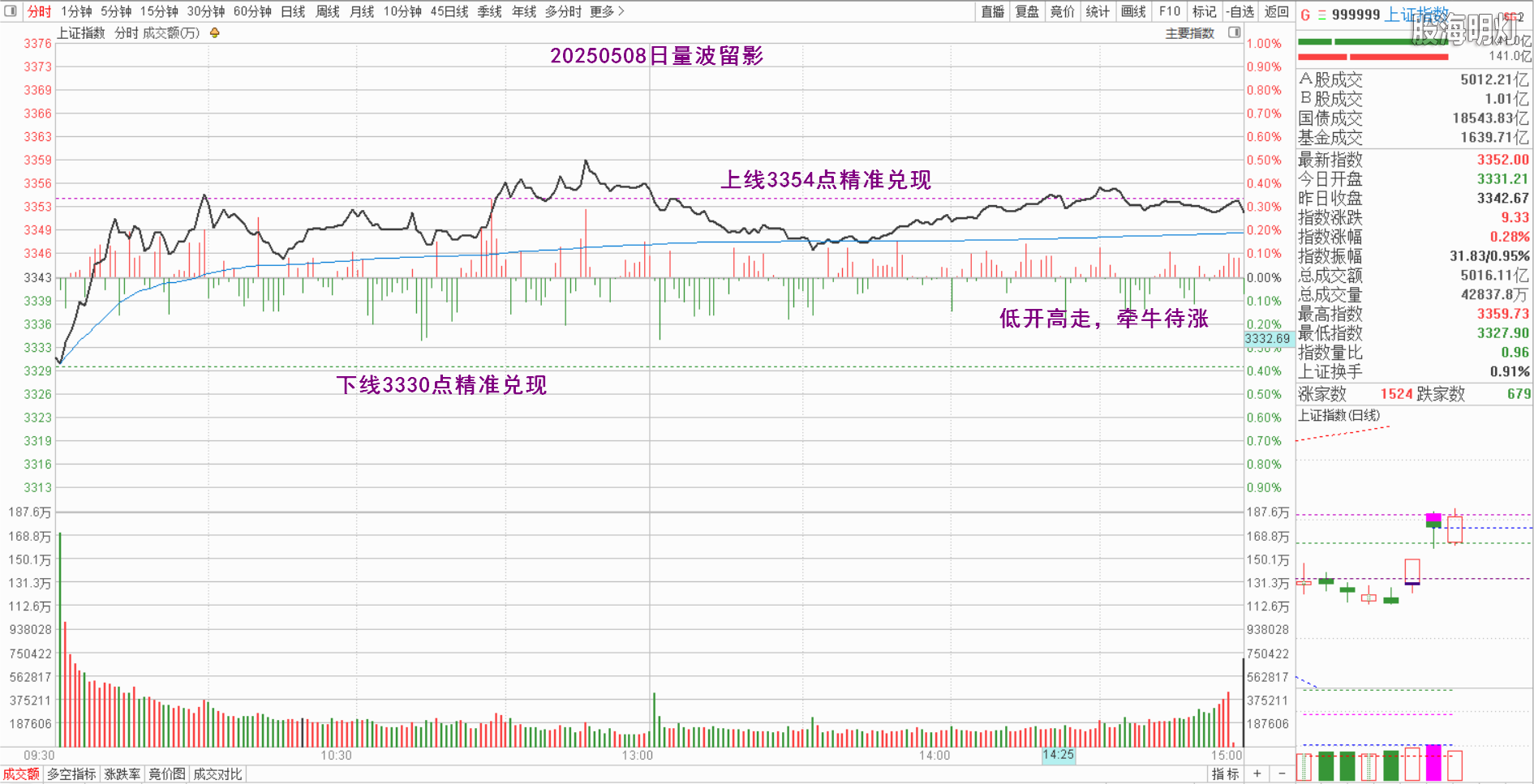Image resolution: width=1534 pixels, height=784 pixels.
Task: Open the 日线 daily chart
Action: 293,11
